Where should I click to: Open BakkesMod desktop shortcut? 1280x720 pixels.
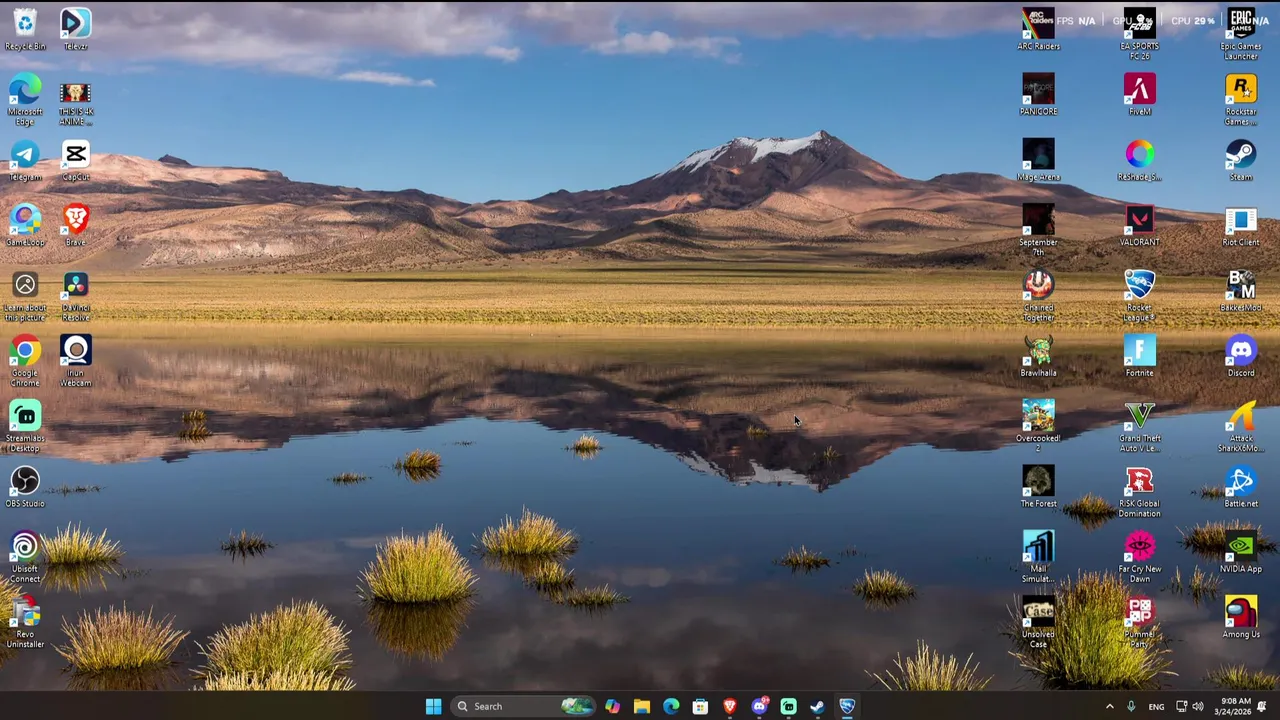tap(1240, 291)
